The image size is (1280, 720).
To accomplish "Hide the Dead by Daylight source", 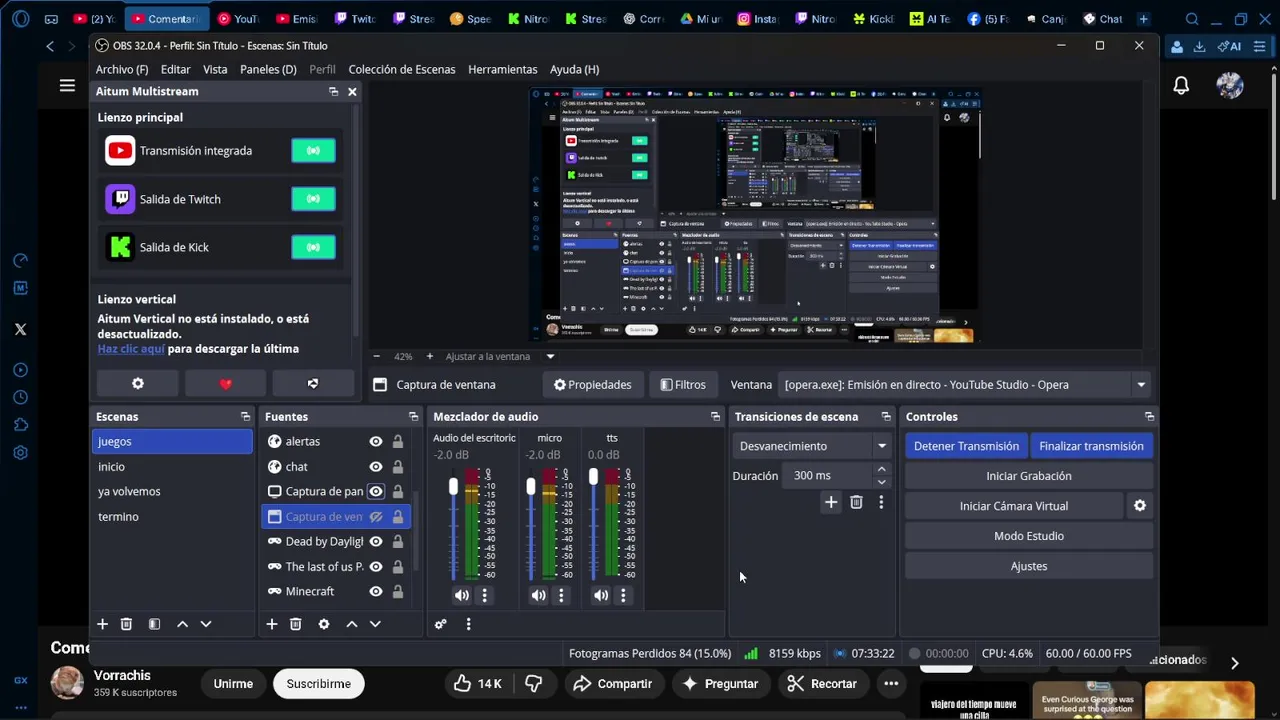I will tap(376, 541).
